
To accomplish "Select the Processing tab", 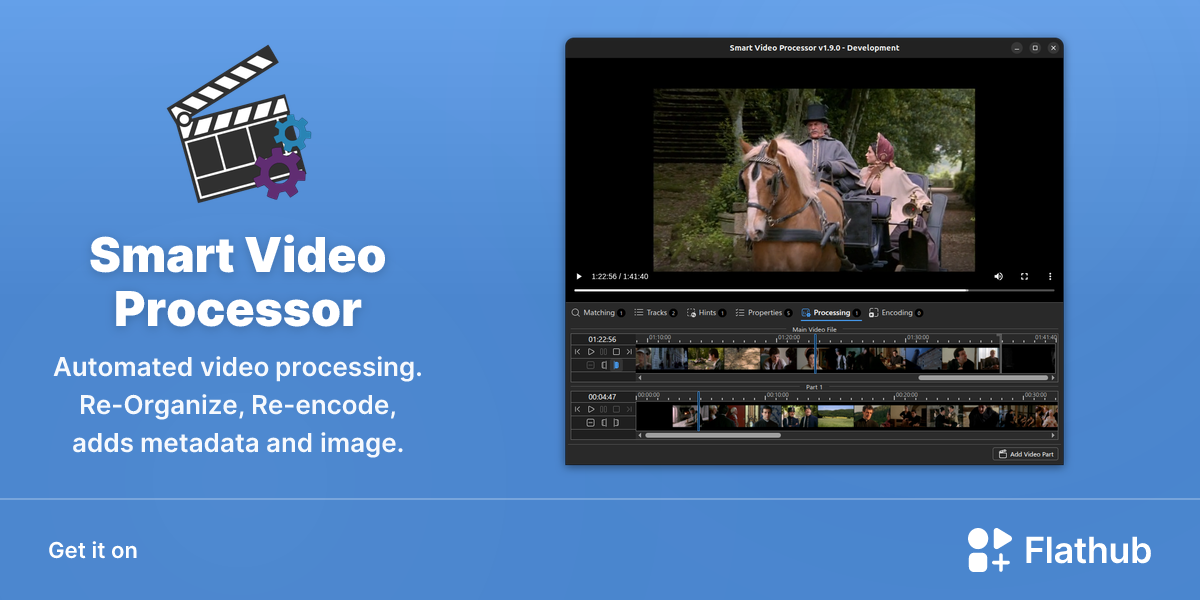I will 831,313.
